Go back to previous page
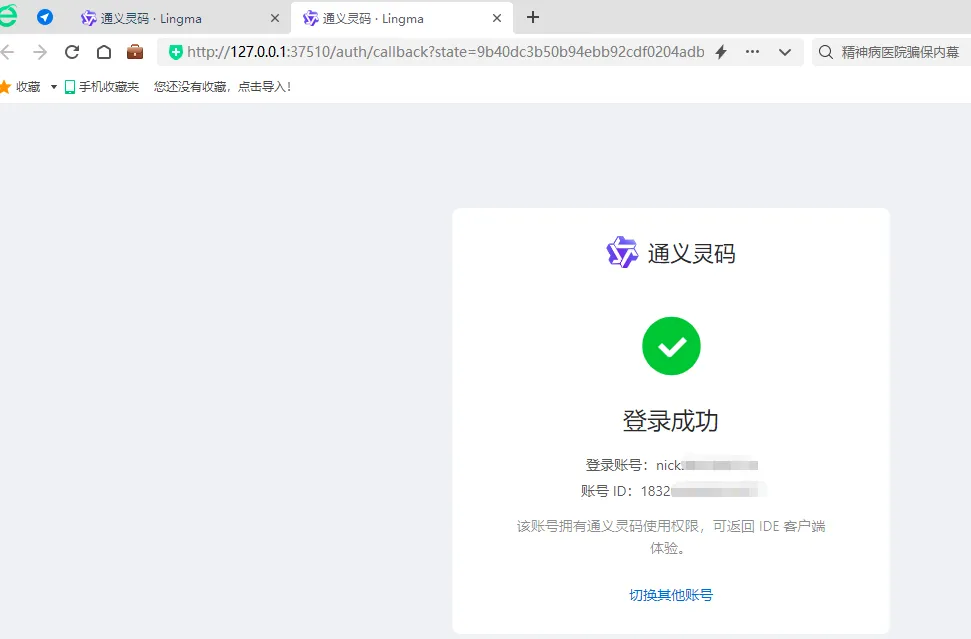 [7, 52]
